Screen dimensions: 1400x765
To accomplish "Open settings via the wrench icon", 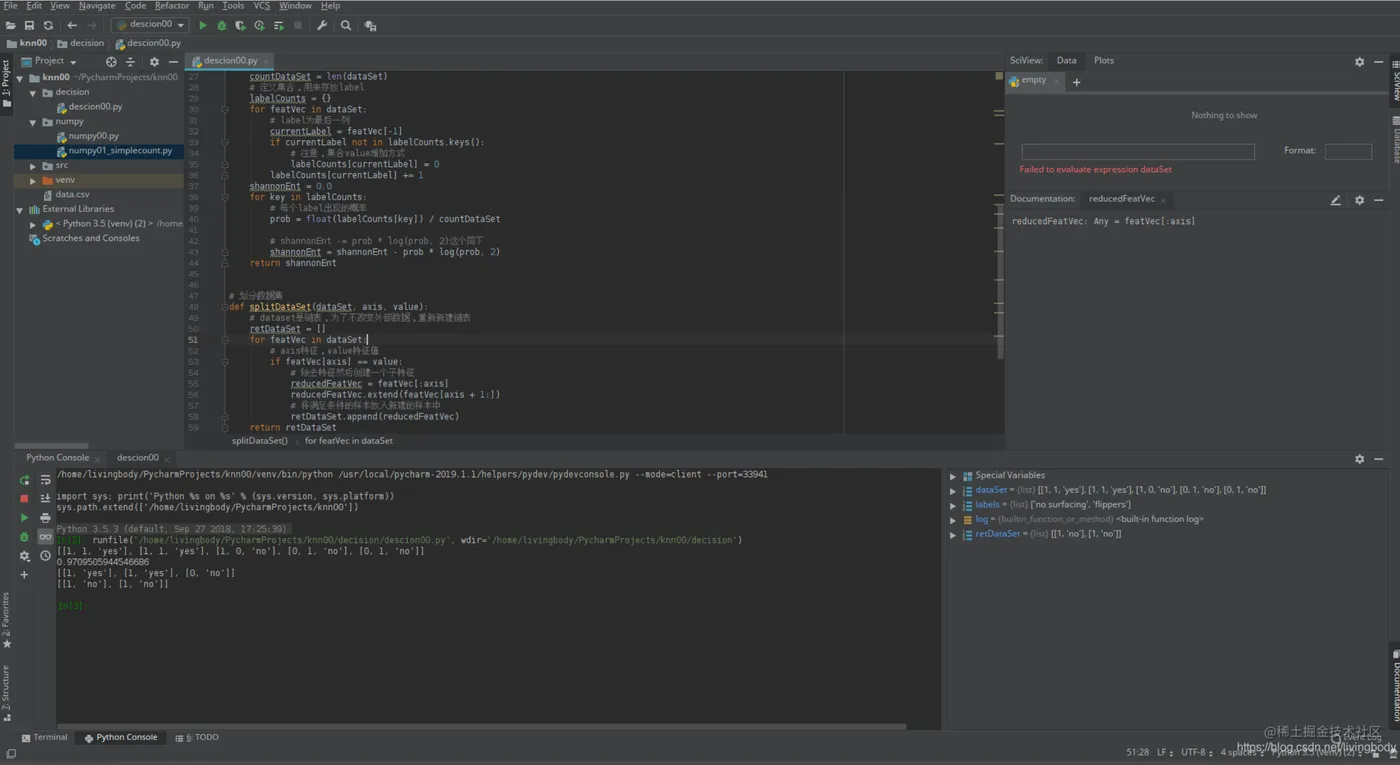I will (x=322, y=25).
